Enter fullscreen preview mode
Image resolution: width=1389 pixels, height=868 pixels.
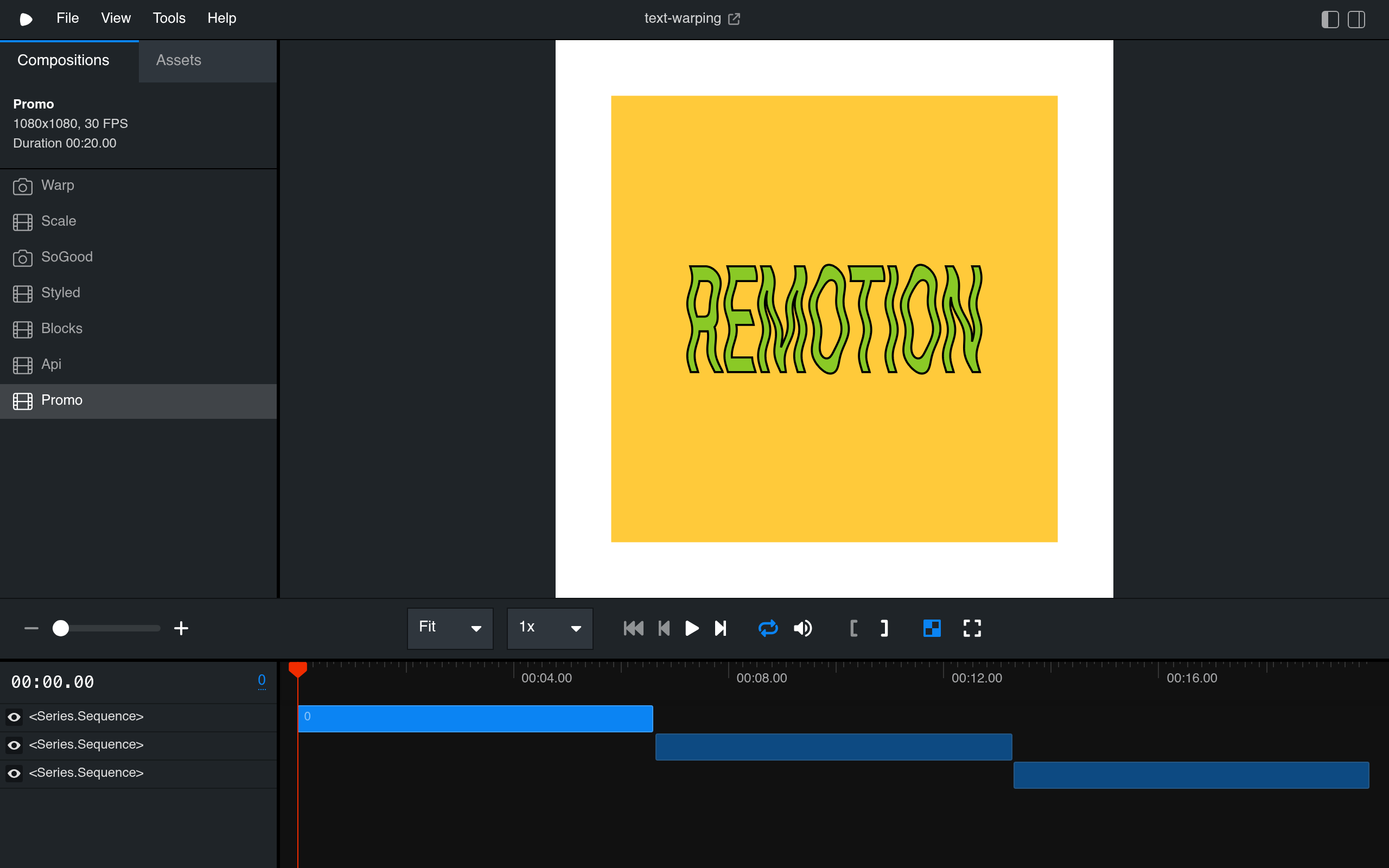coord(972,629)
